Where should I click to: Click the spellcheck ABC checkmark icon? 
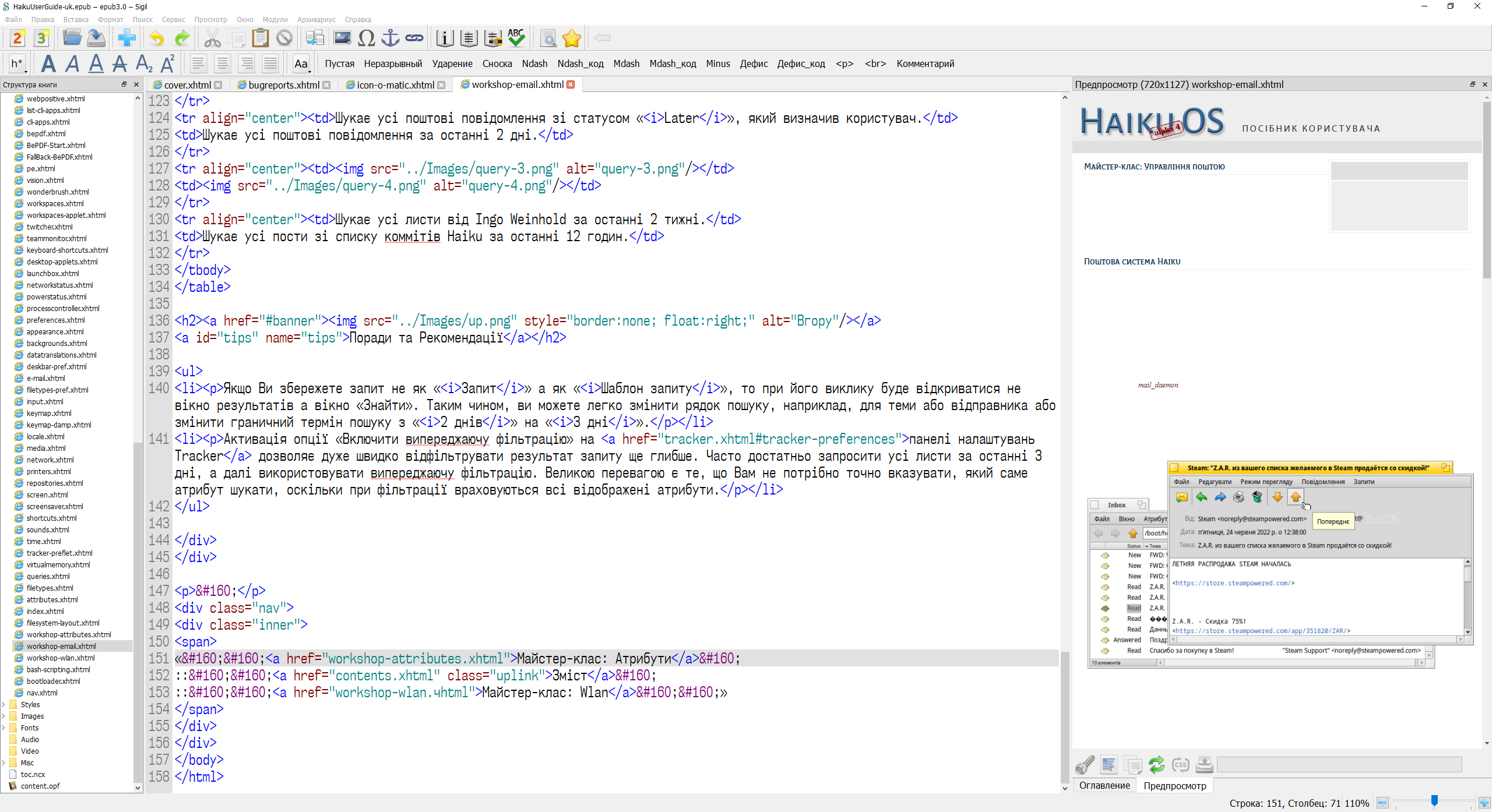(516, 38)
